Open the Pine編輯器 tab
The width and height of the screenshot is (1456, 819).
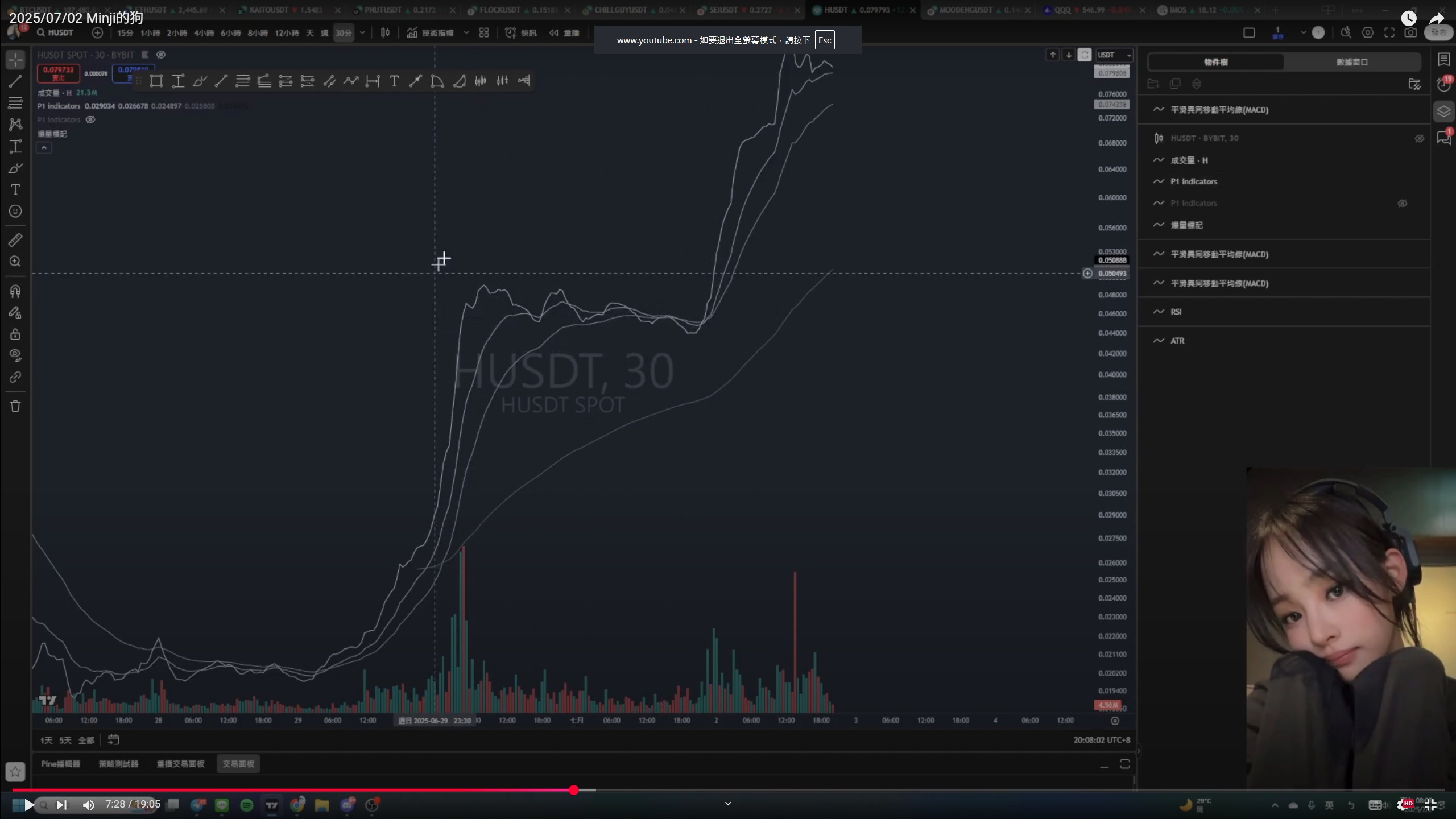[60, 763]
